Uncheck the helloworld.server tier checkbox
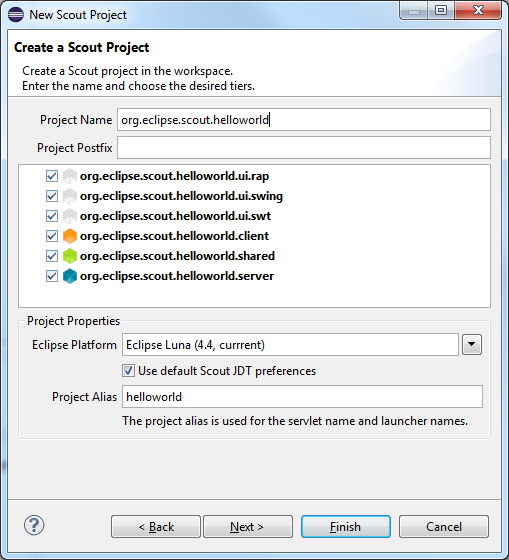 (52, 276)
